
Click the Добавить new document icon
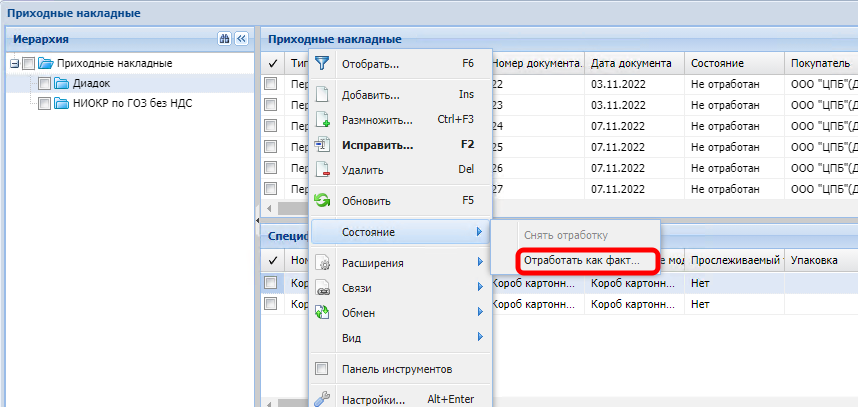point(322,95)
